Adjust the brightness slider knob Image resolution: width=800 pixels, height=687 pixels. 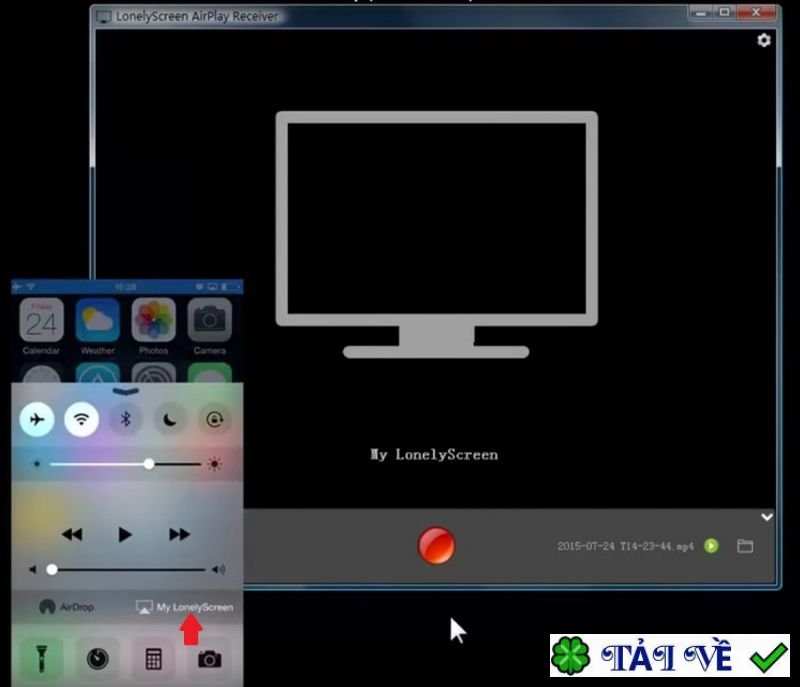[x=148, y=464]
